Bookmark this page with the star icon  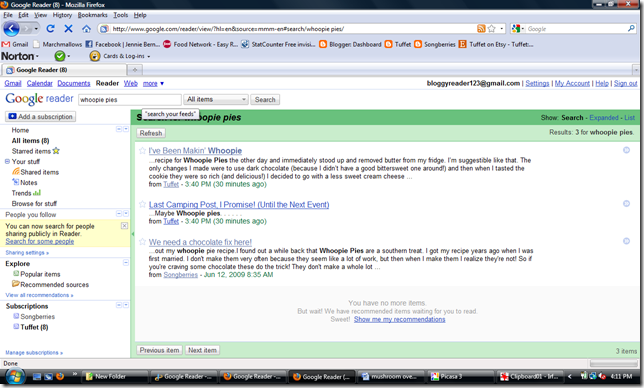(x=492, y=28)
